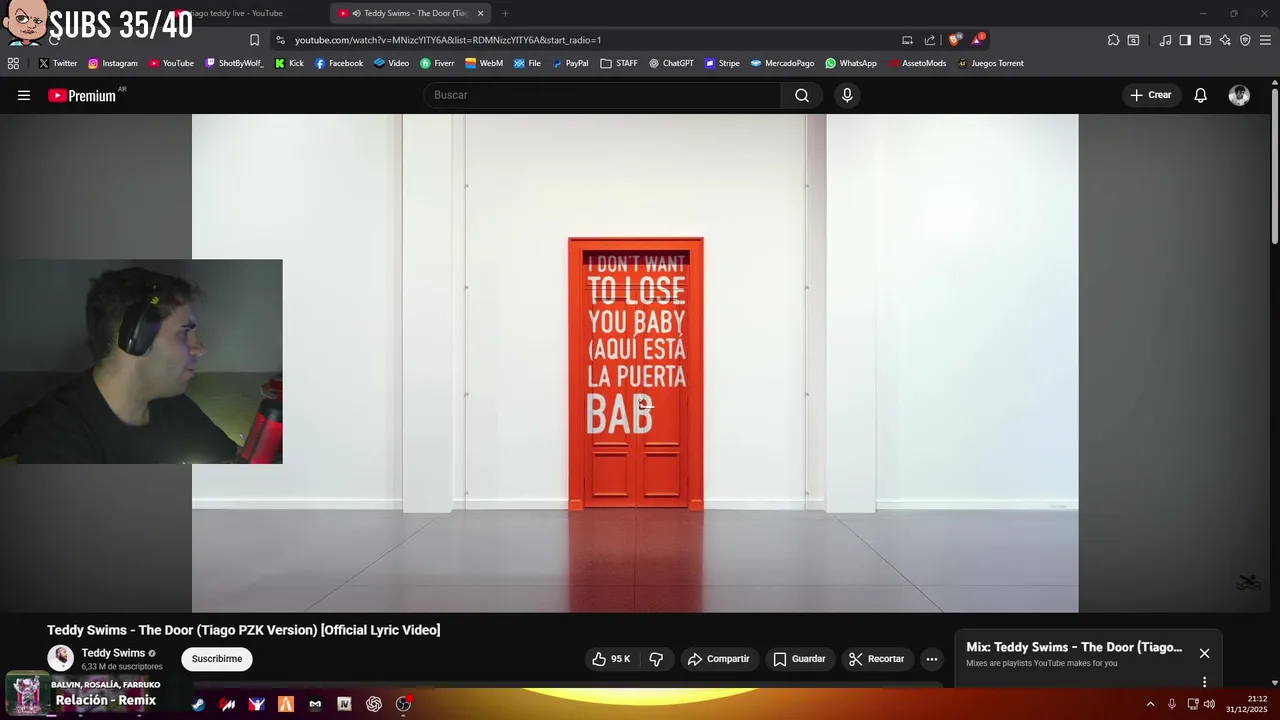Click the share page icon in address bar
Image resolution: width=1280 pixels, height=720 pixels.
[x=930, y=40]
